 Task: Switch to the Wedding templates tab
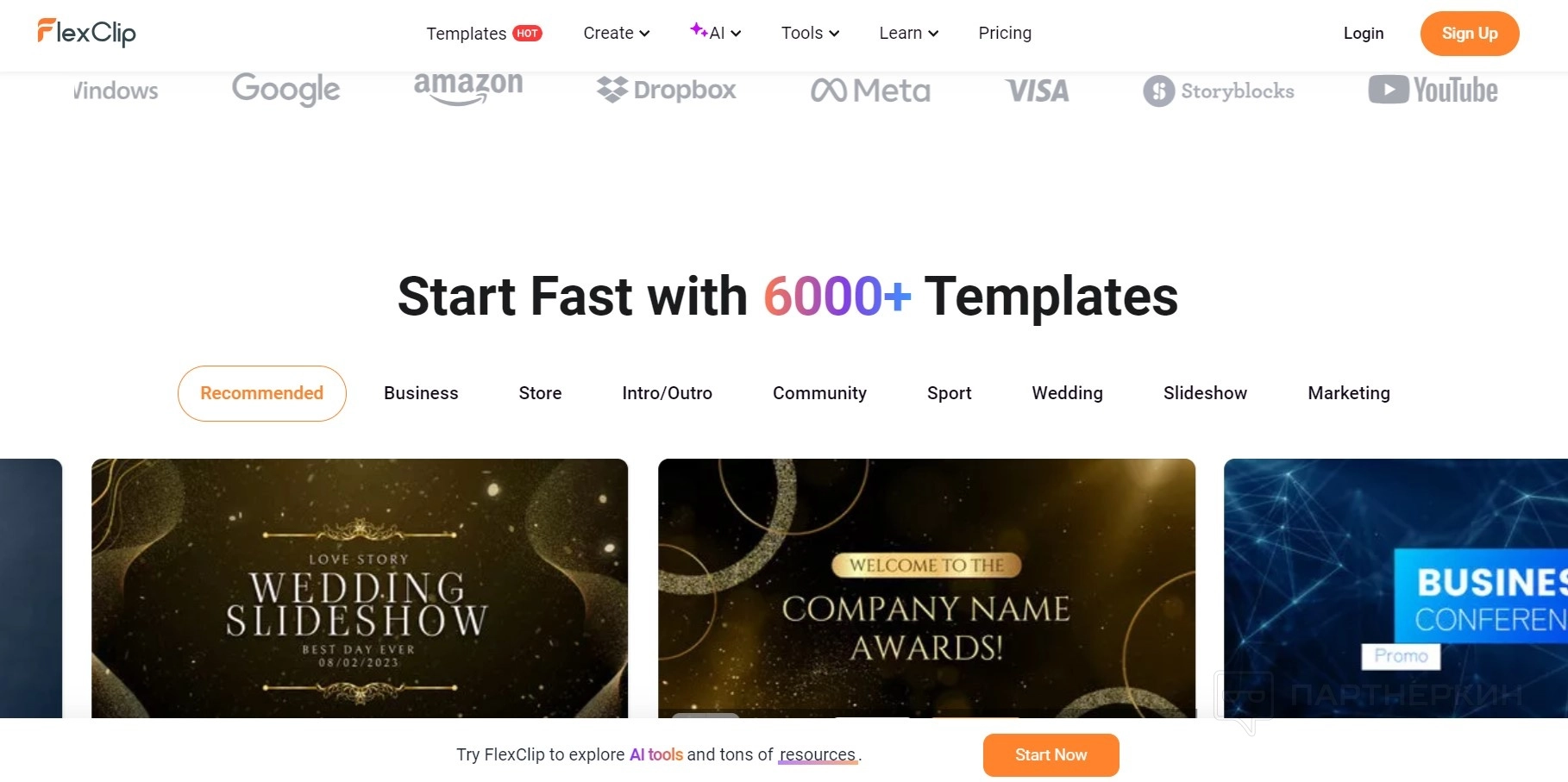tap(1067, 393)
